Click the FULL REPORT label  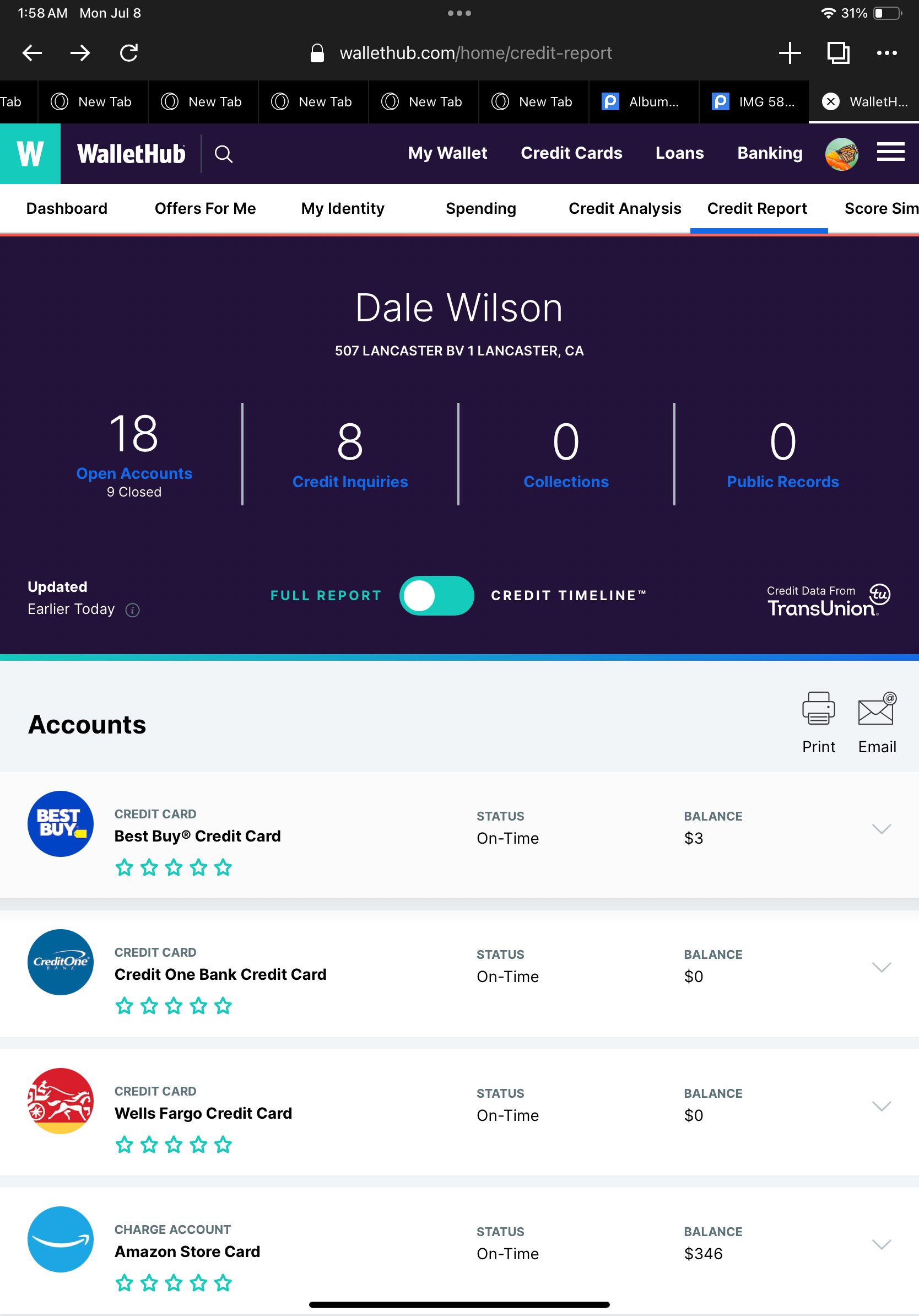326,596
